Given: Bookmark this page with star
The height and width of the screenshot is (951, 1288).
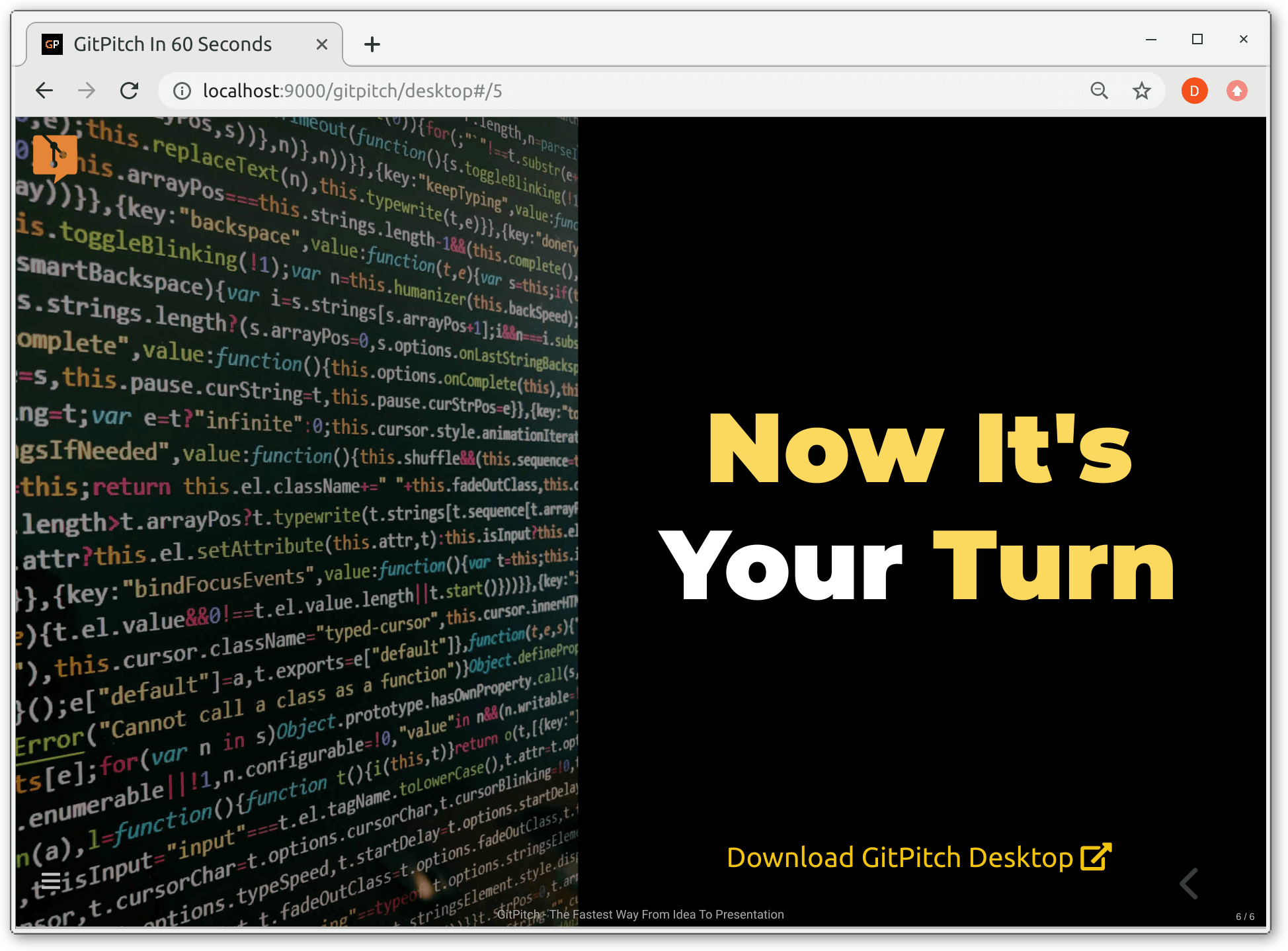Looking at the screenshot, I should pyautogui.click(x=1142, y=91).
